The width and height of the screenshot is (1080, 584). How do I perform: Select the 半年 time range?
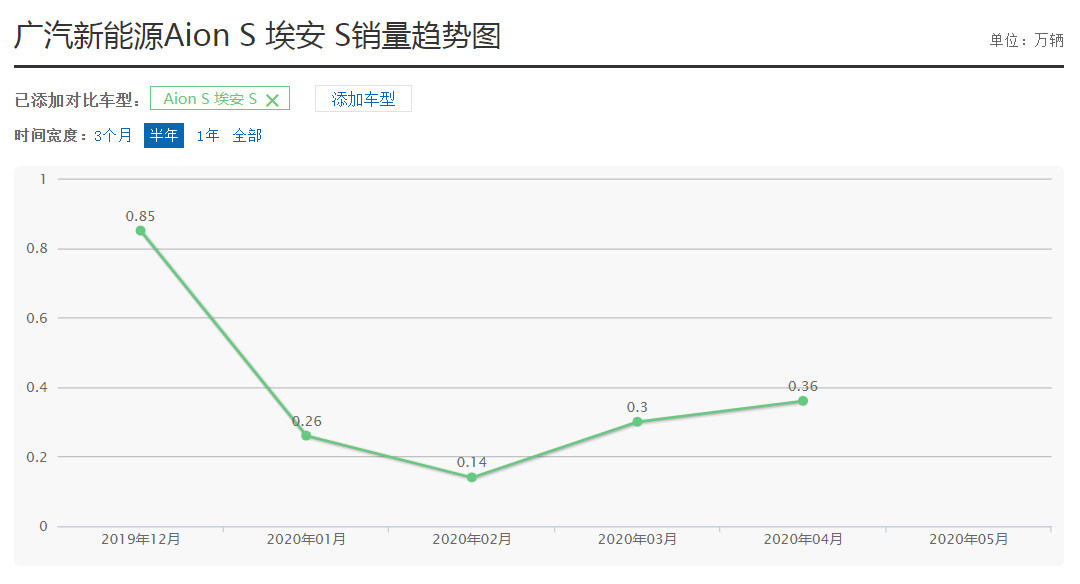click(164, 135)
